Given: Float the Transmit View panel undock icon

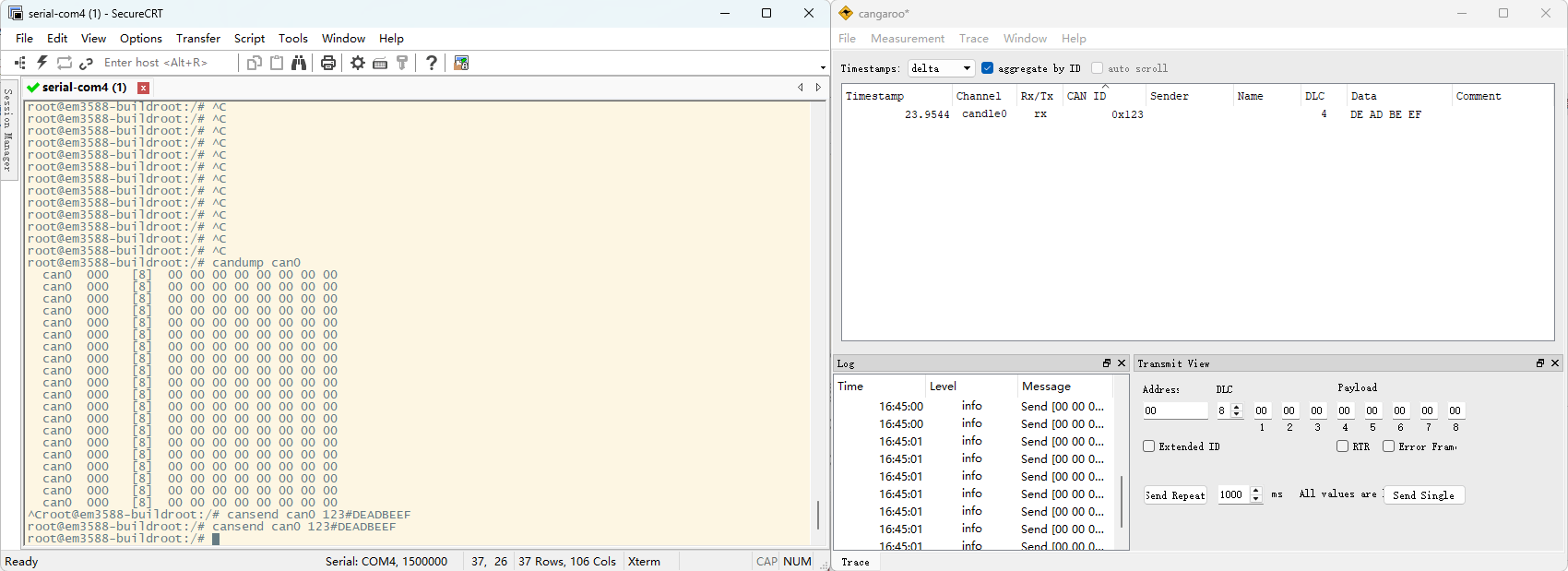Looking at the screenshot, I should 1540,363.
